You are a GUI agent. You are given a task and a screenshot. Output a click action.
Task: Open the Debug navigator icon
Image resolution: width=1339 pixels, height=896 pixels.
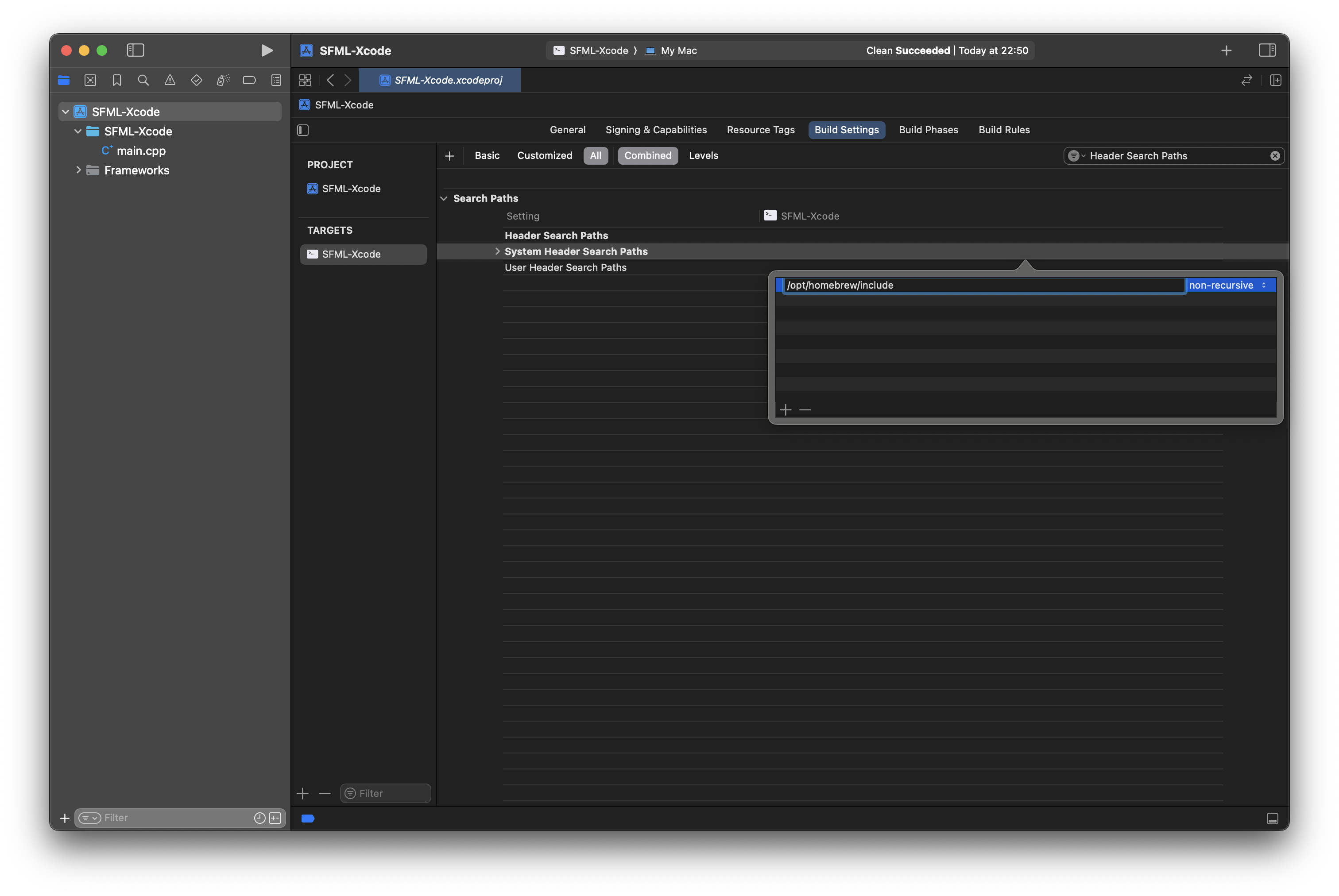pyautogui.click(x=223, y=80)
